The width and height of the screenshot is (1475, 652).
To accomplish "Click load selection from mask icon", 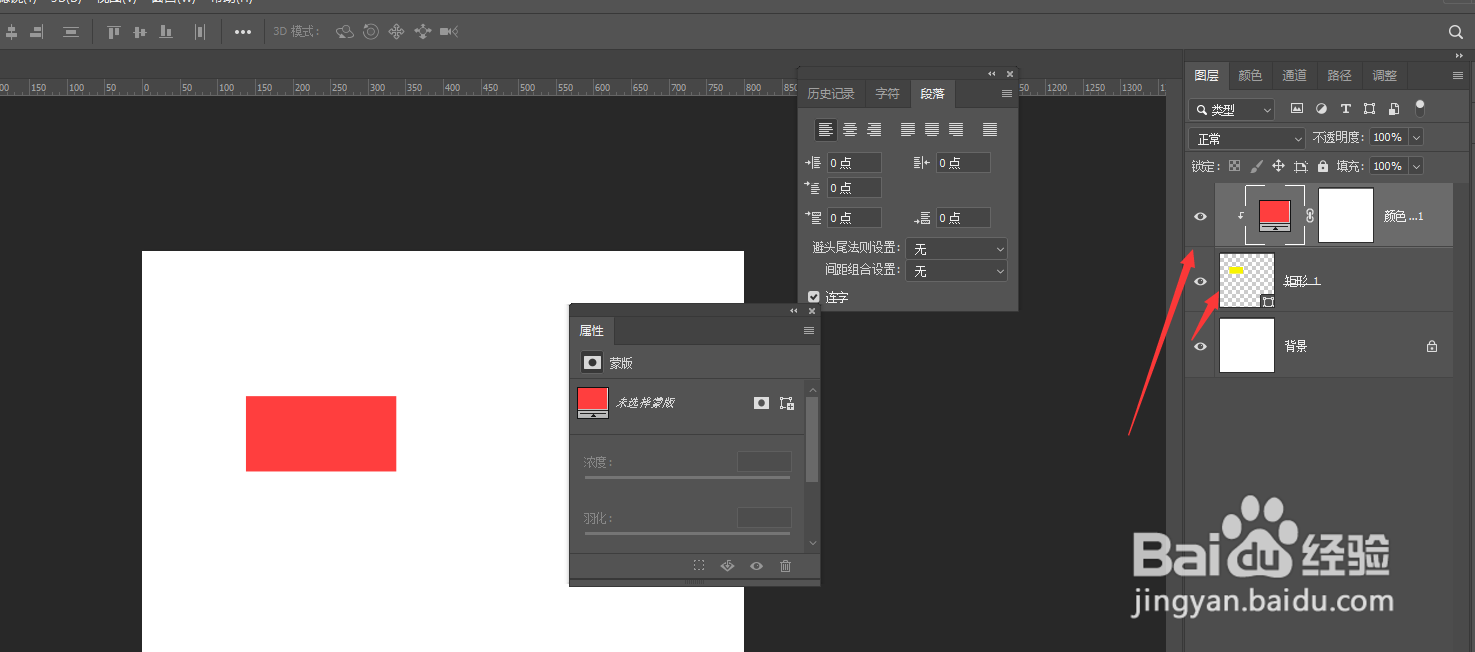I will tap(699, 566).
